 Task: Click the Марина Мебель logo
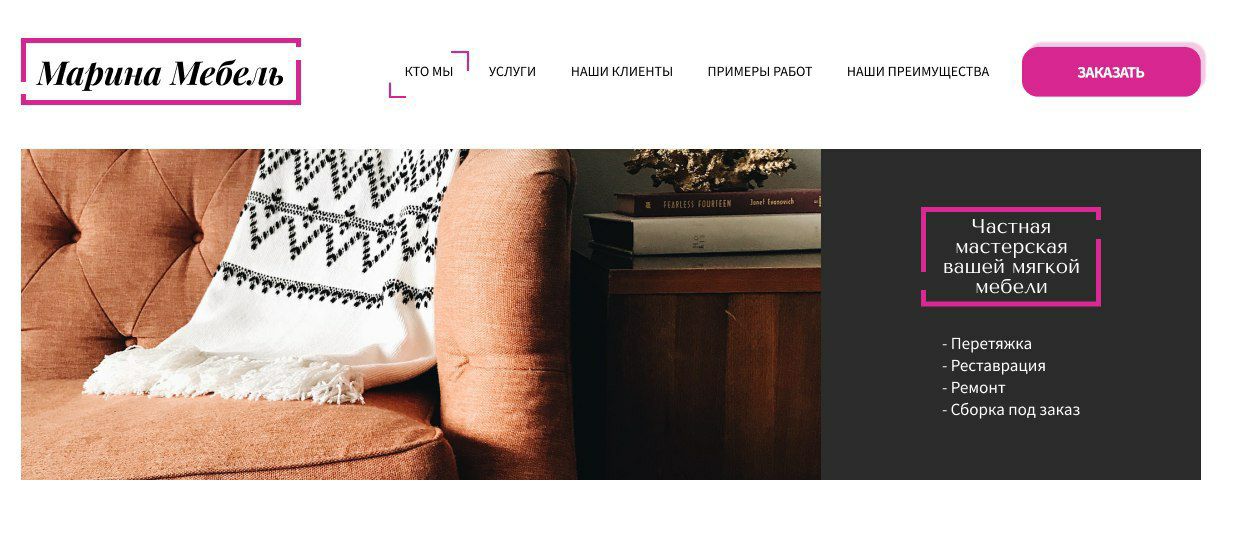point(161,72)
